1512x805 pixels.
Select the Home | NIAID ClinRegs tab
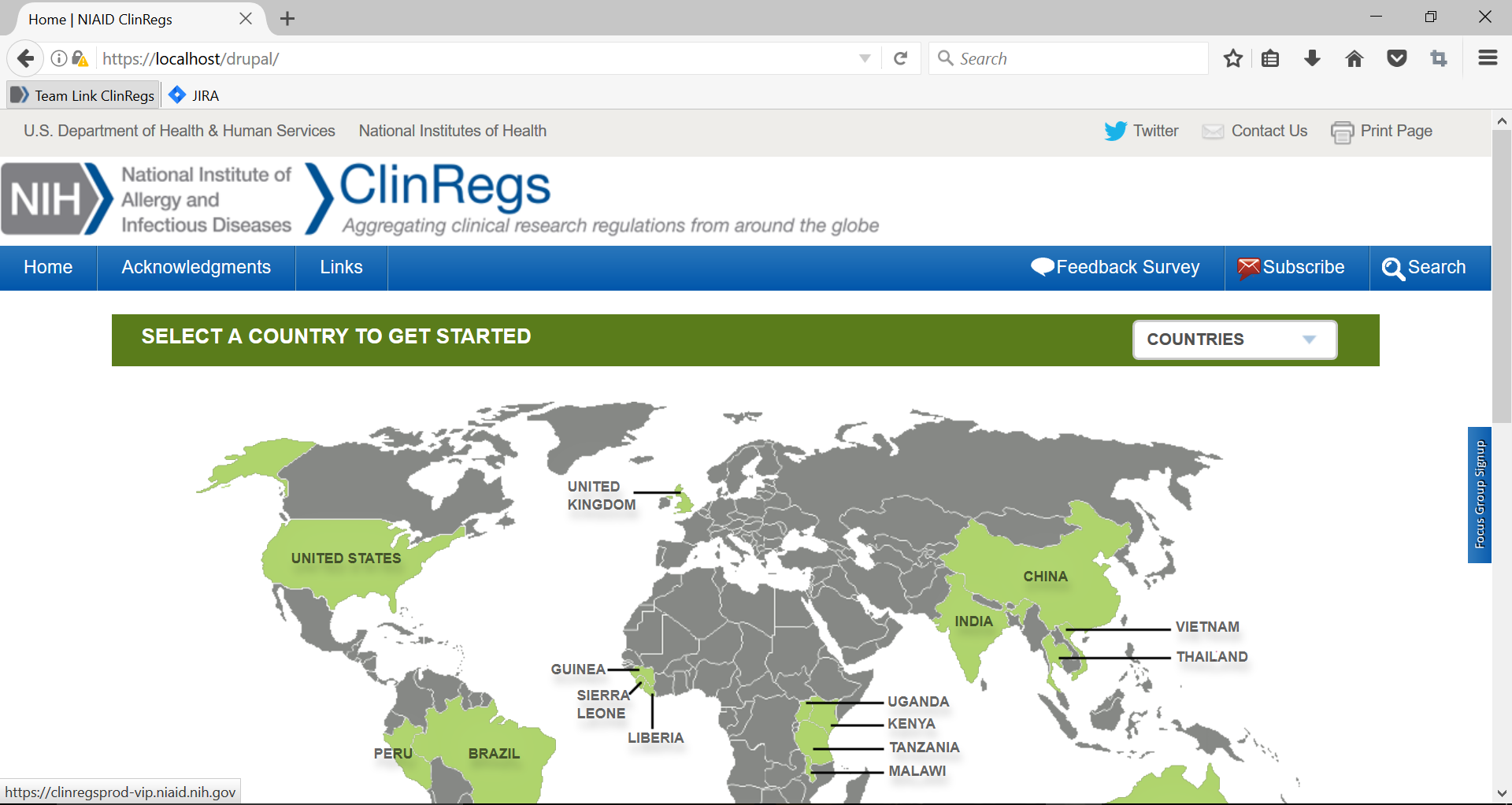134,19
